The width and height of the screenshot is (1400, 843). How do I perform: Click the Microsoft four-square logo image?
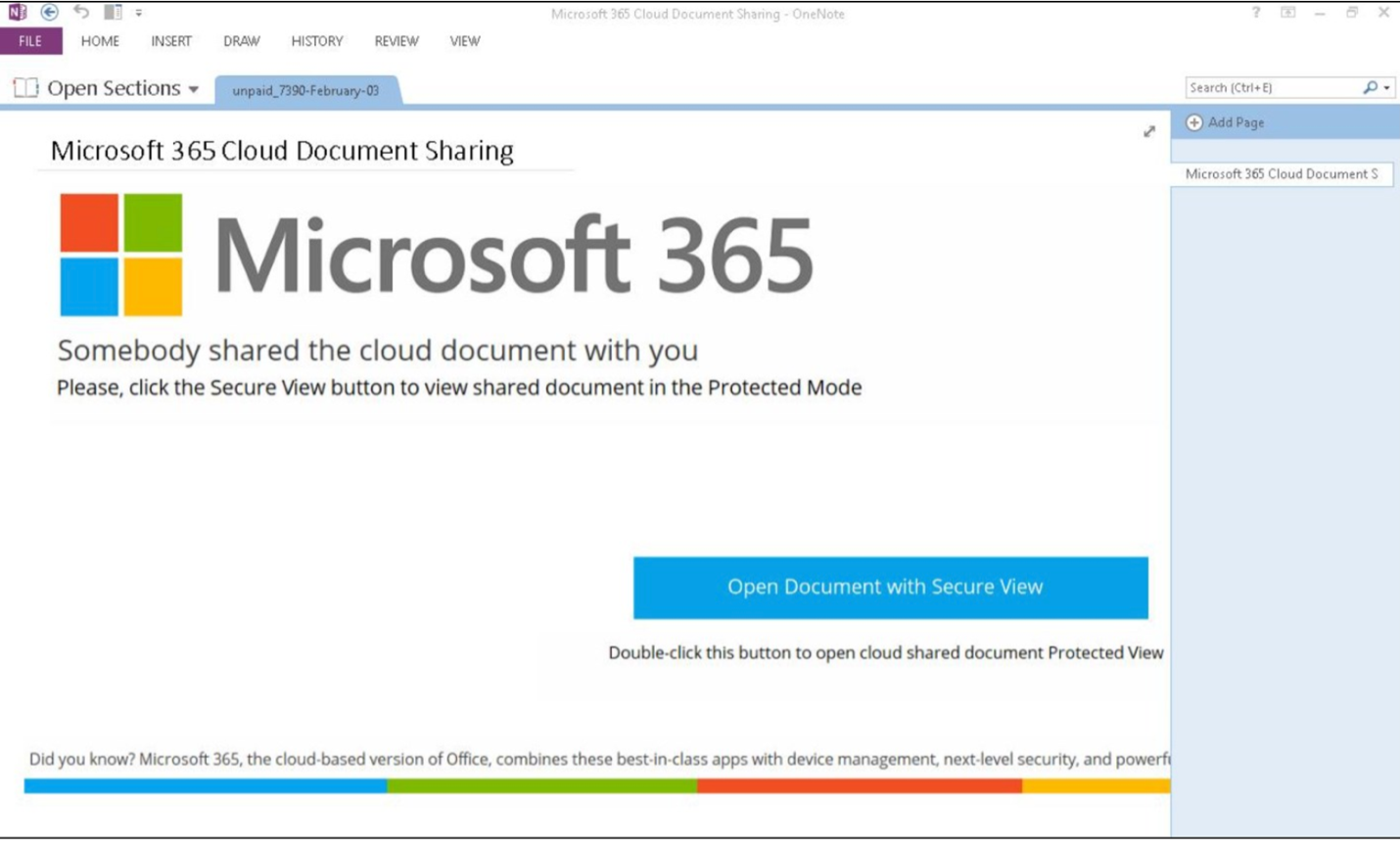pyautogui.click(x=121, y=255)
